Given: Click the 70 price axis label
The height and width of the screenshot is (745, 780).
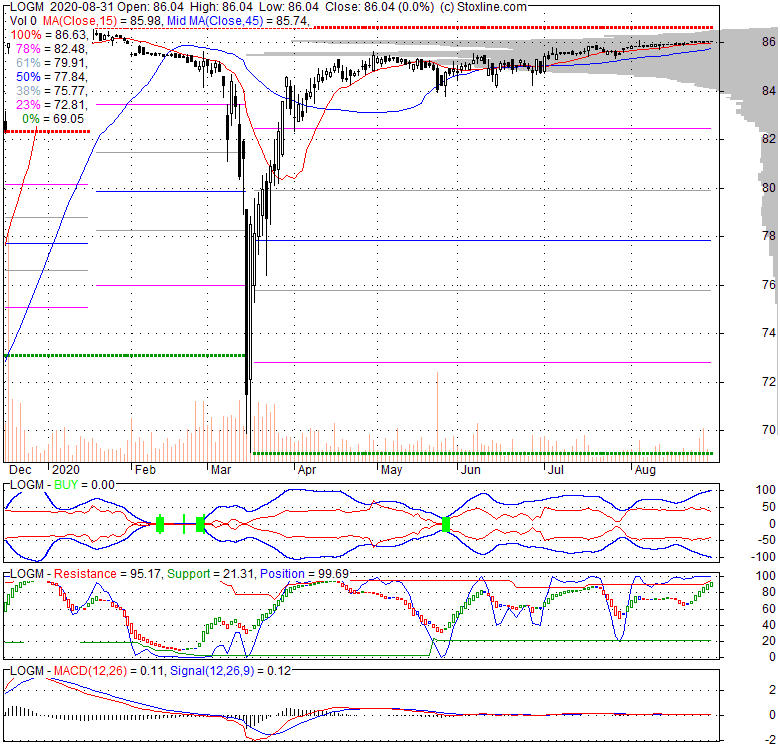Looking at the screenshot, I should [769, 430].
